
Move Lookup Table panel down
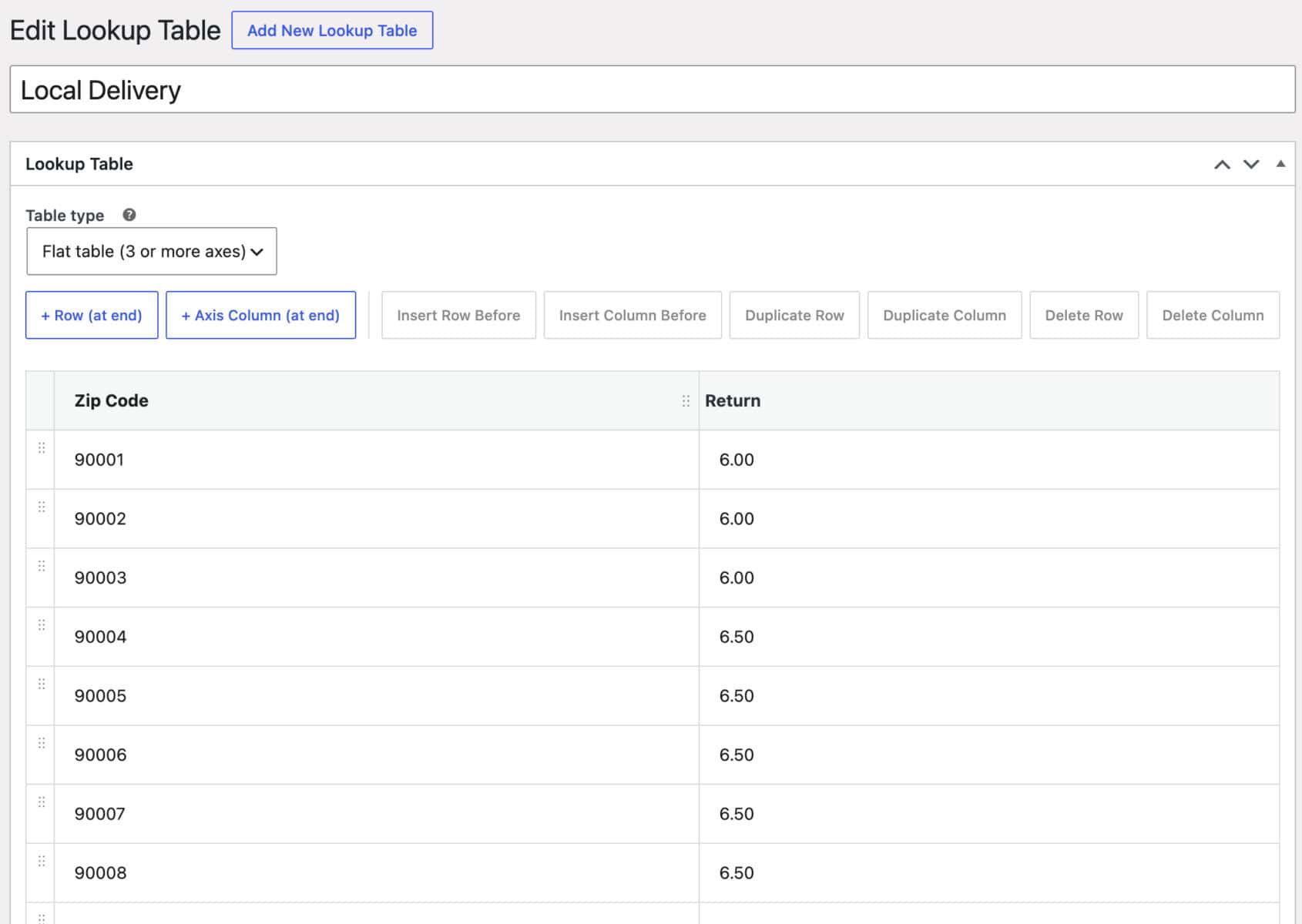tap(1251, 164)
